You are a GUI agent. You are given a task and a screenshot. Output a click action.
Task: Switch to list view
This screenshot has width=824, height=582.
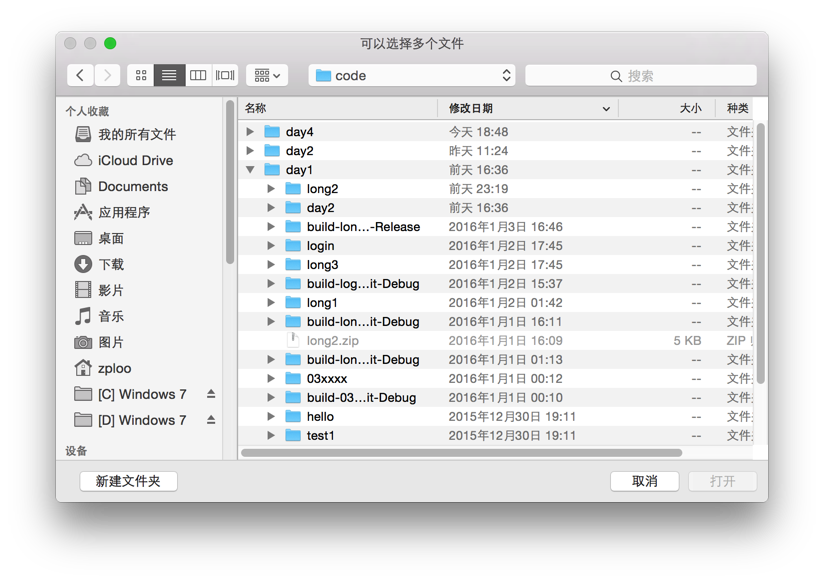[x=169, y=75]
